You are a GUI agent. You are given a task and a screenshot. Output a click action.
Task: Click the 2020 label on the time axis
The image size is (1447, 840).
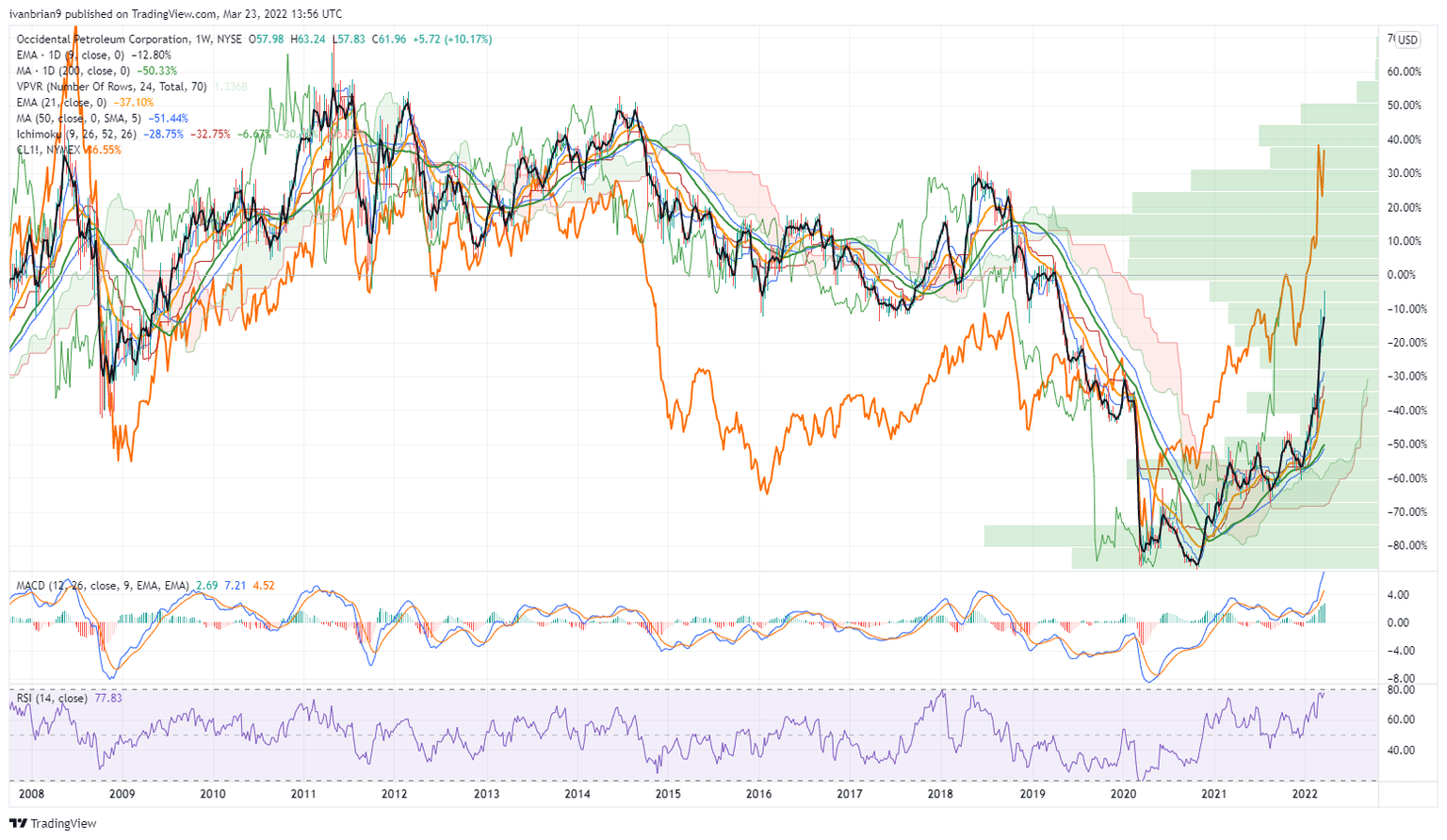coord(1123,794)
